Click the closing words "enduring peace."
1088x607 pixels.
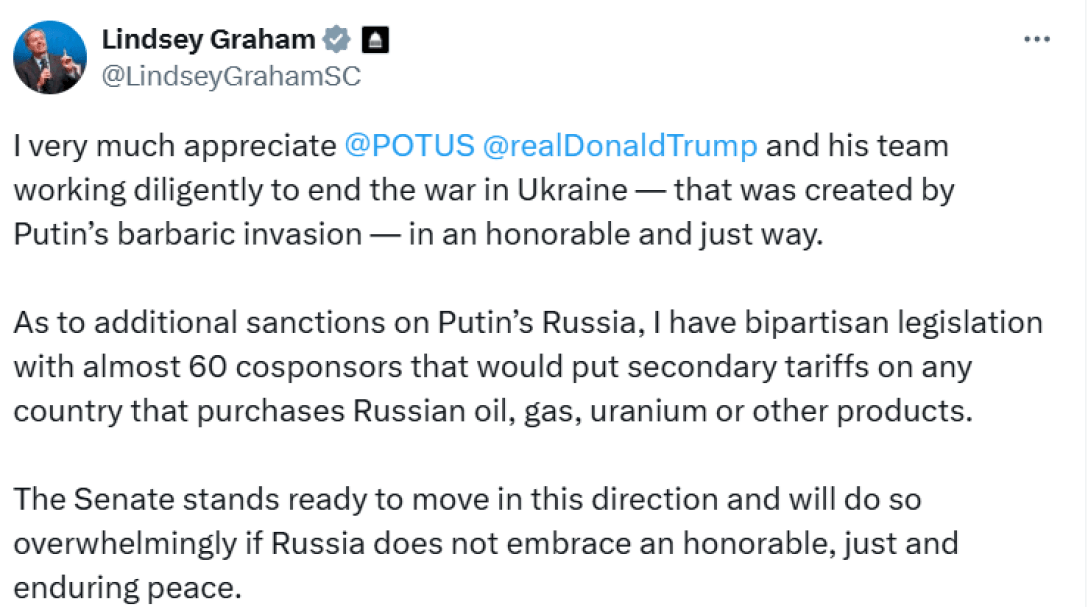pos(128,588)
